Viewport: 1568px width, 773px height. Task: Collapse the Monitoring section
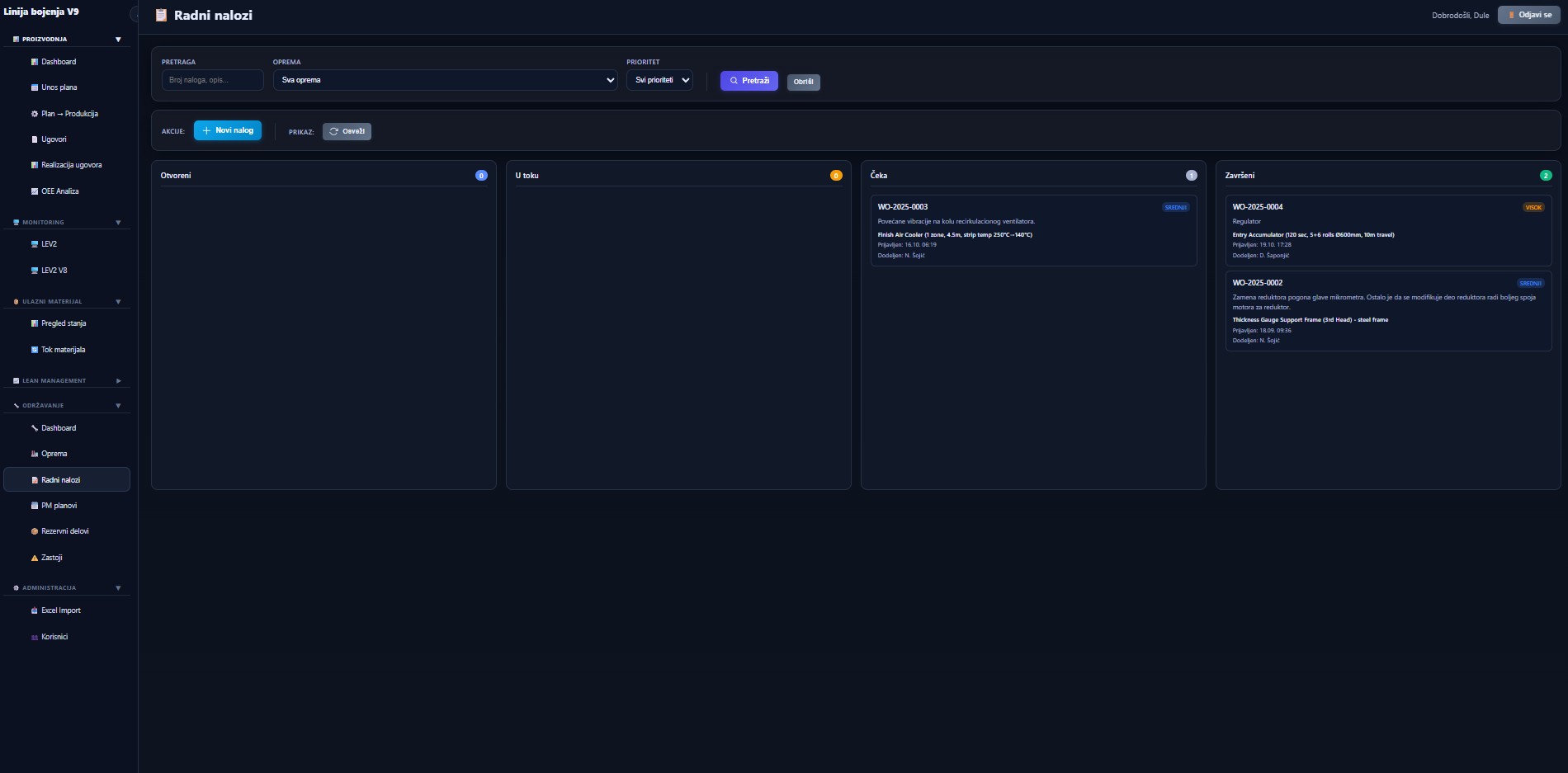[118, 223]
